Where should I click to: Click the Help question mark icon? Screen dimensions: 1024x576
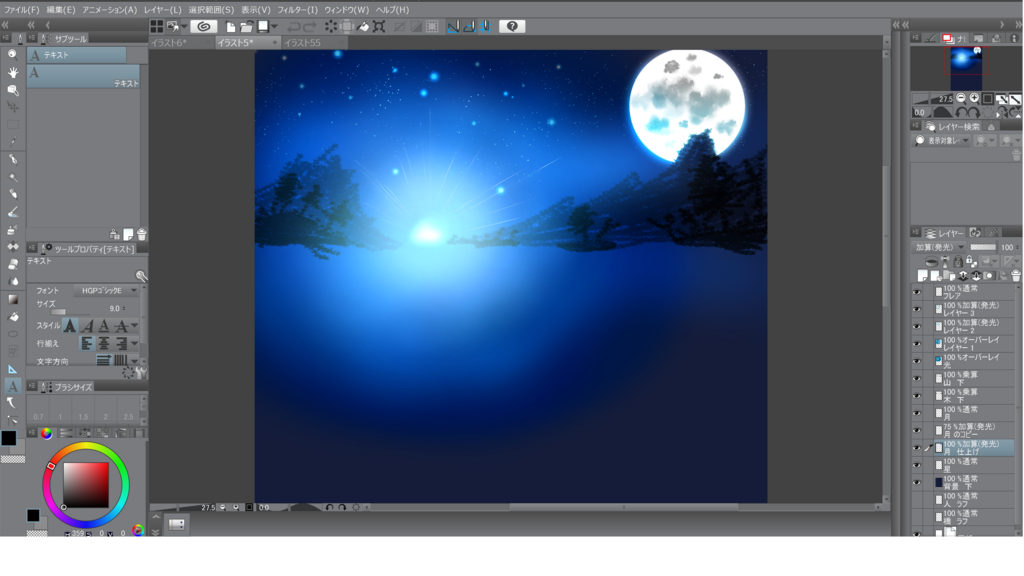pos(512,26)
